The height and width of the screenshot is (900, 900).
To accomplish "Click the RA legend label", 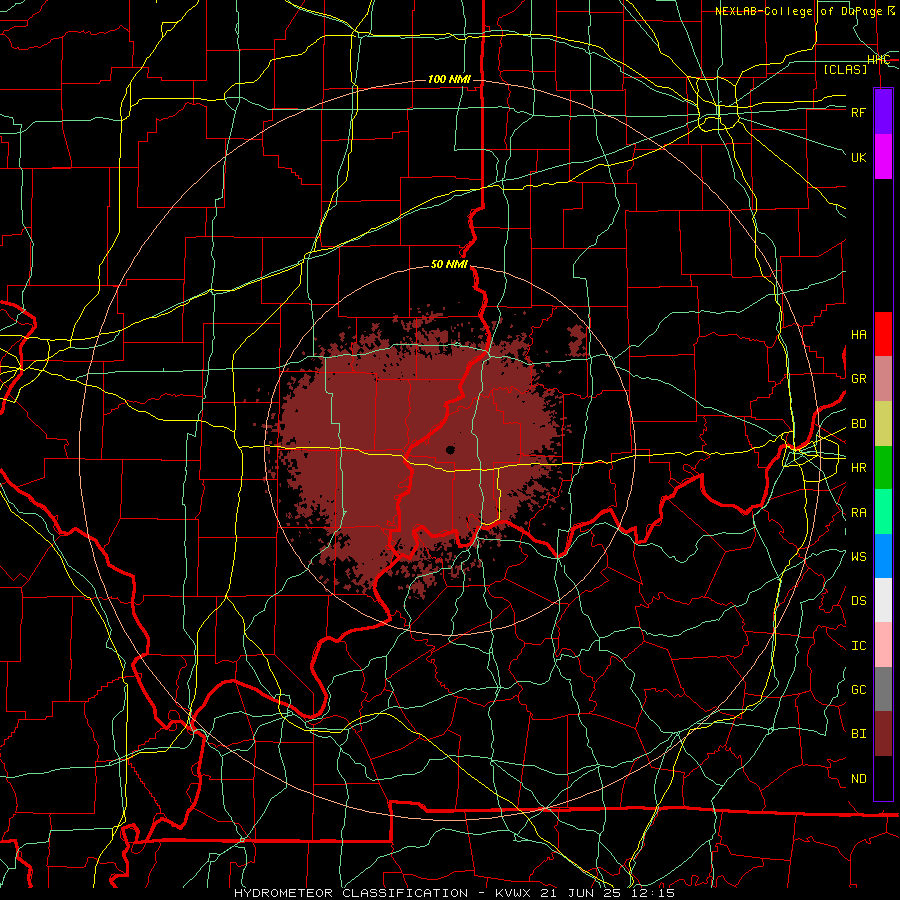I will tap(858, 513).
